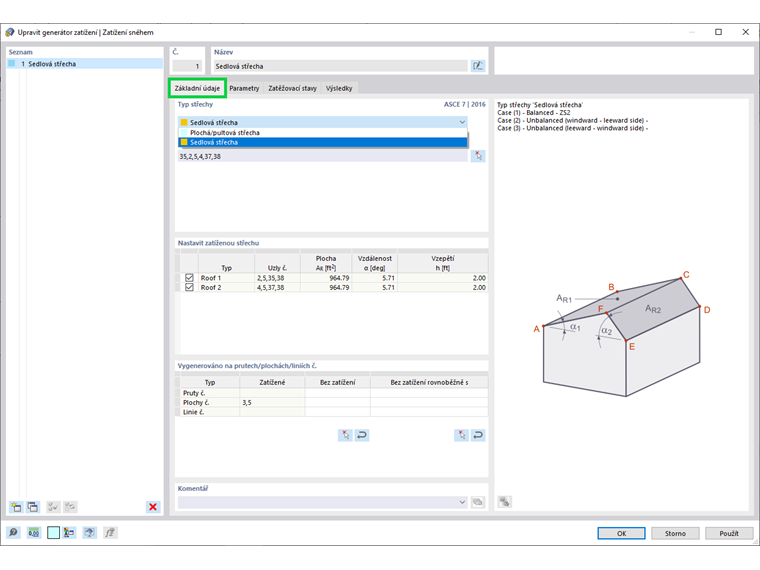
Task: Click reverse arrow icon under Bez zatížení rovnoběžně s
Action: 478,435
